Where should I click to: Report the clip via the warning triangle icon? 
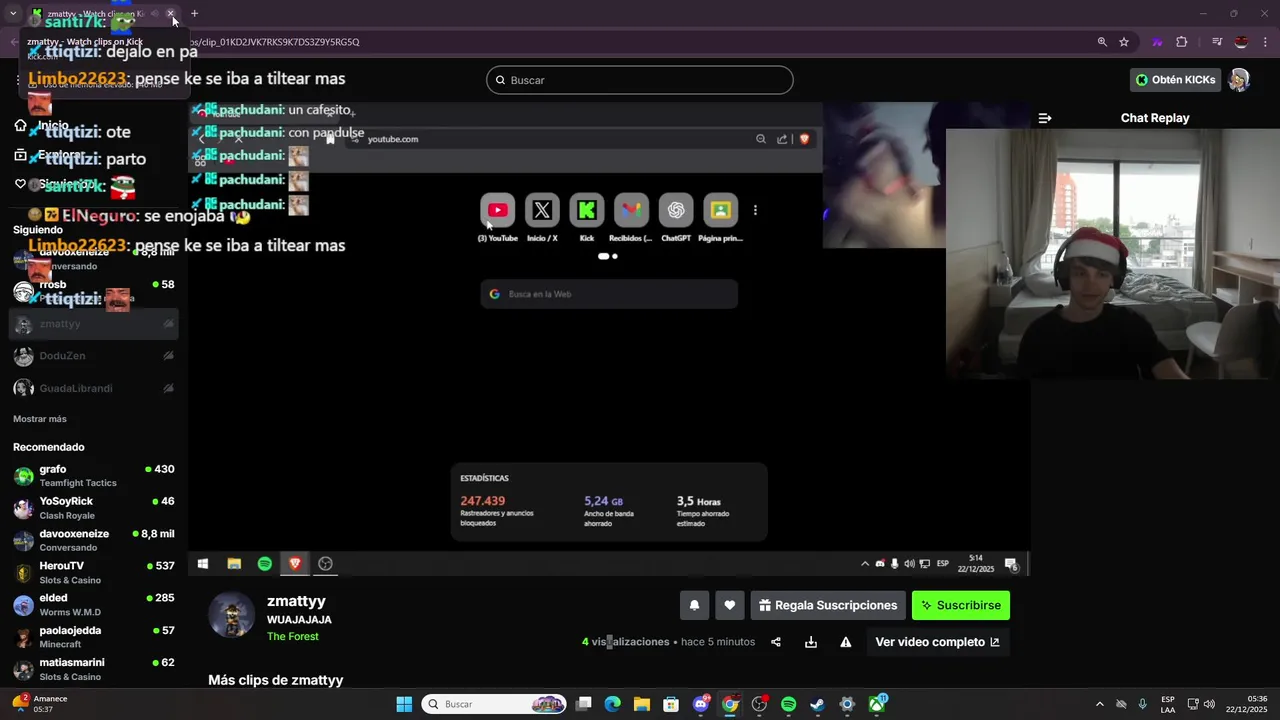click(846, 642)
